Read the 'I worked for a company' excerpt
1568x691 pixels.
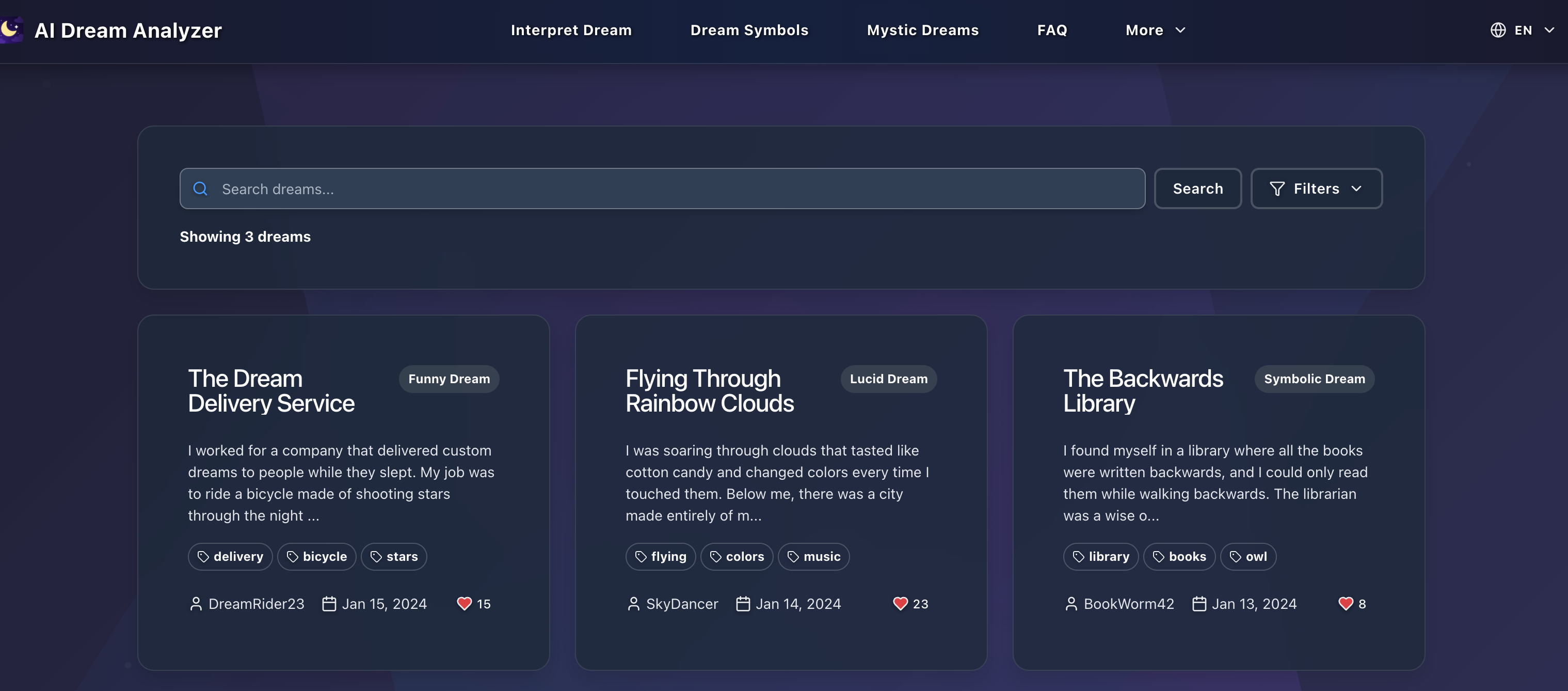coord(342,483)
